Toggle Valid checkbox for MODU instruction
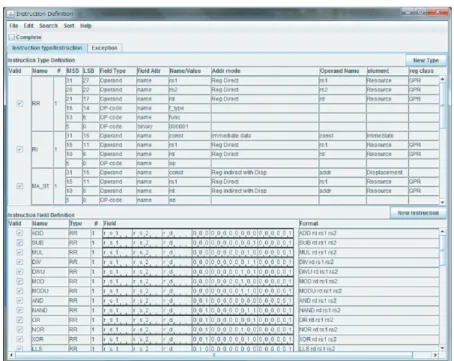 (20, 291)
